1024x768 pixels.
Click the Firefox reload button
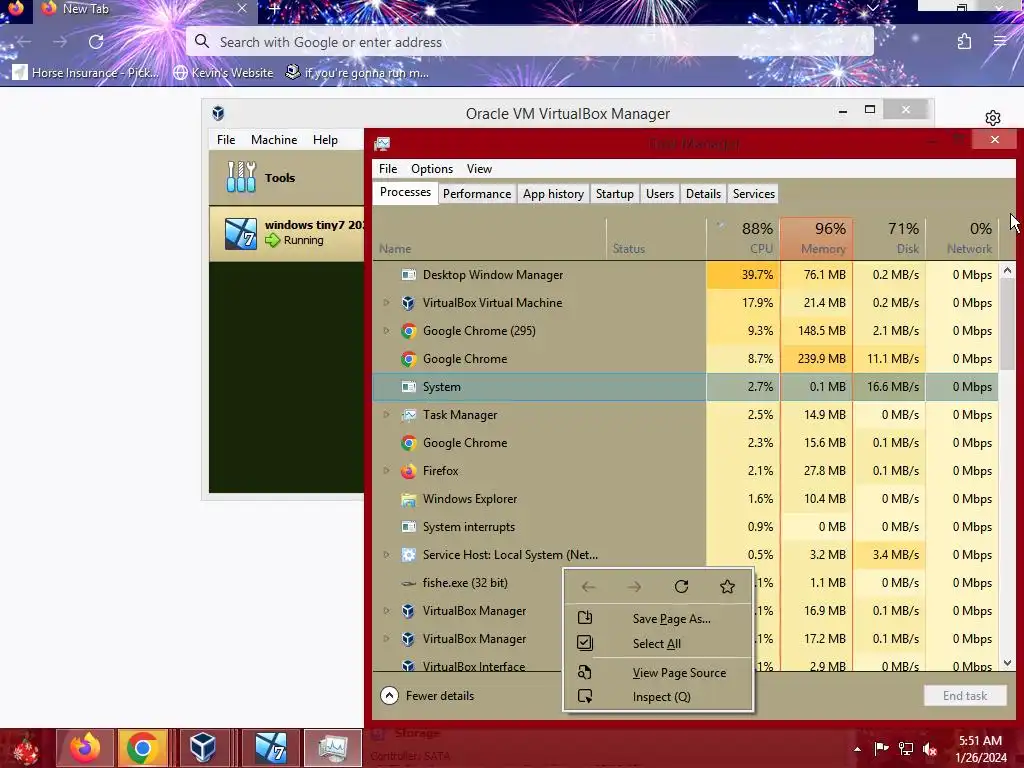(x=96, y=42)
